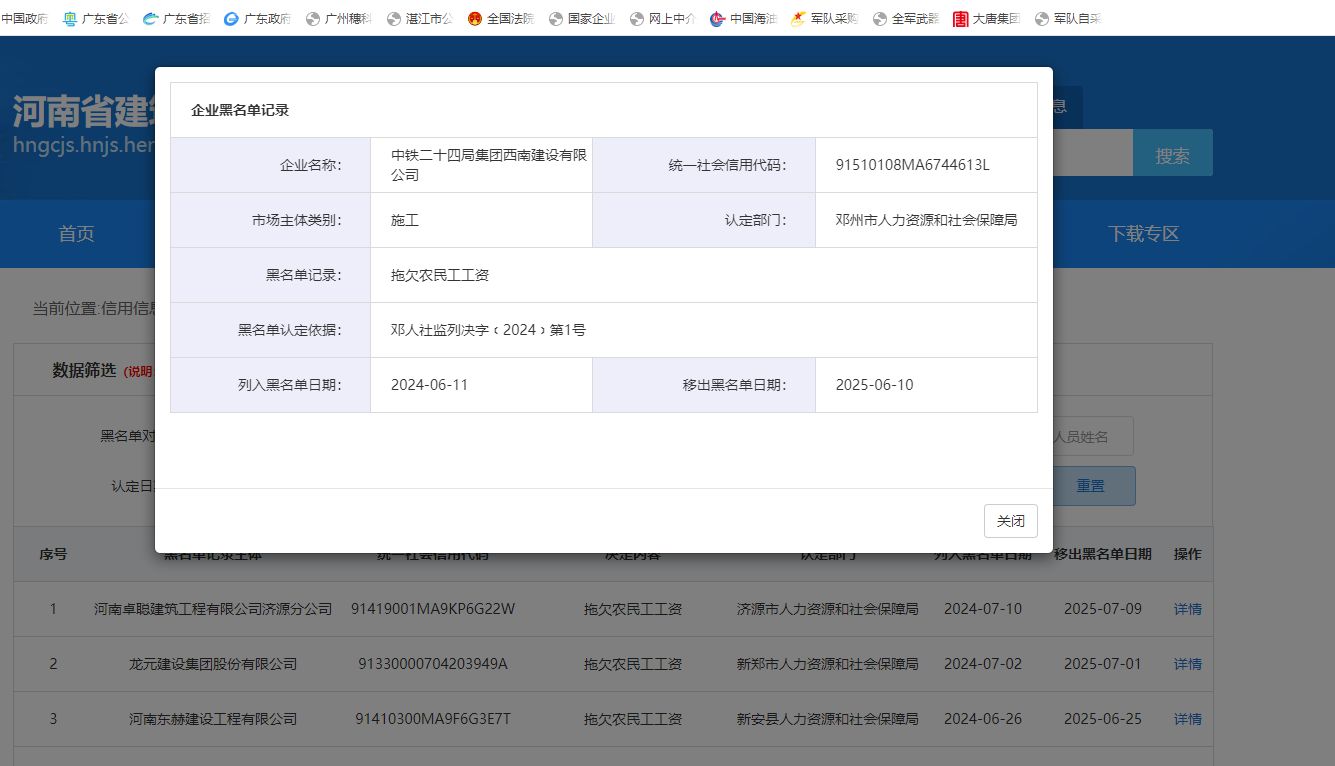Click company name 中铁二十四局集团西南建设有限公司
The width and height of the screenshot is (1335, 766).
tap(488, 165)
